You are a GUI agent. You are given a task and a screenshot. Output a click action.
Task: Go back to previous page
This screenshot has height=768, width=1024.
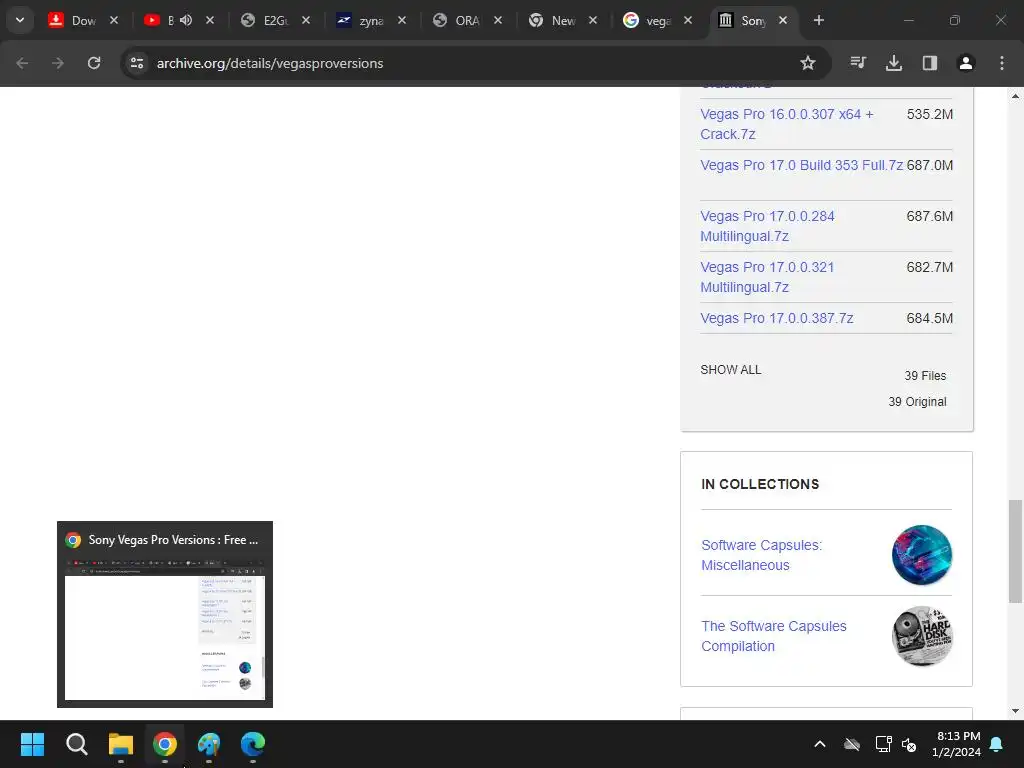click(x=22, y=63)
